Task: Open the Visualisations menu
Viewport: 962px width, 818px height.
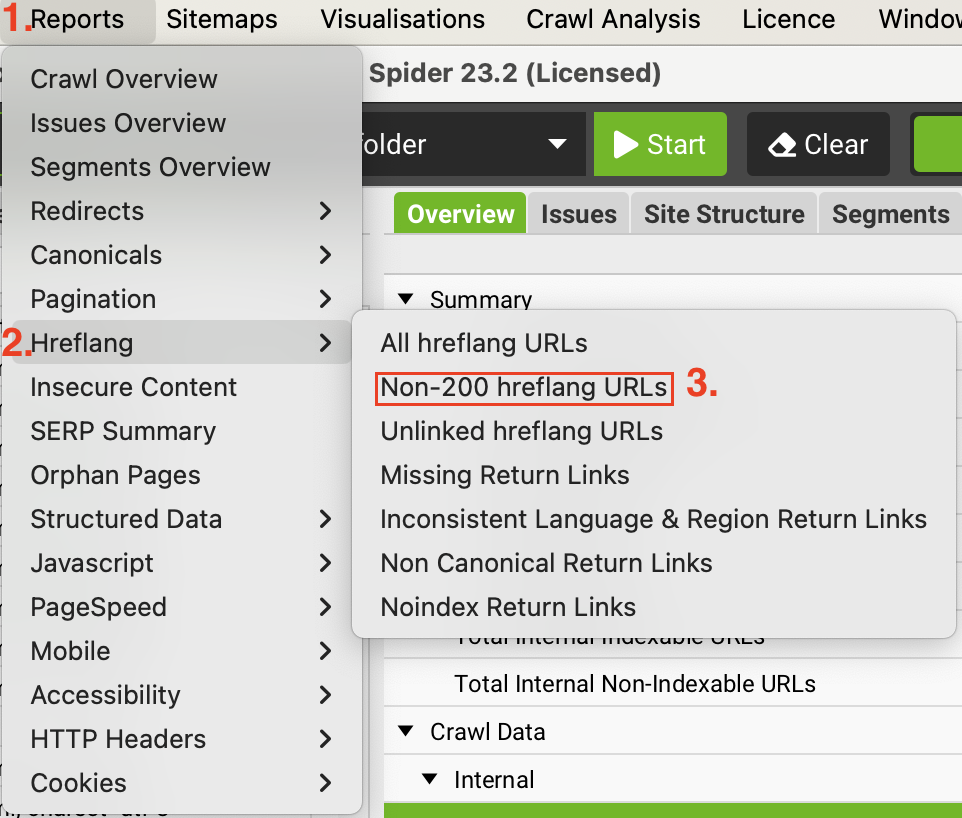Action: (403, 19)
